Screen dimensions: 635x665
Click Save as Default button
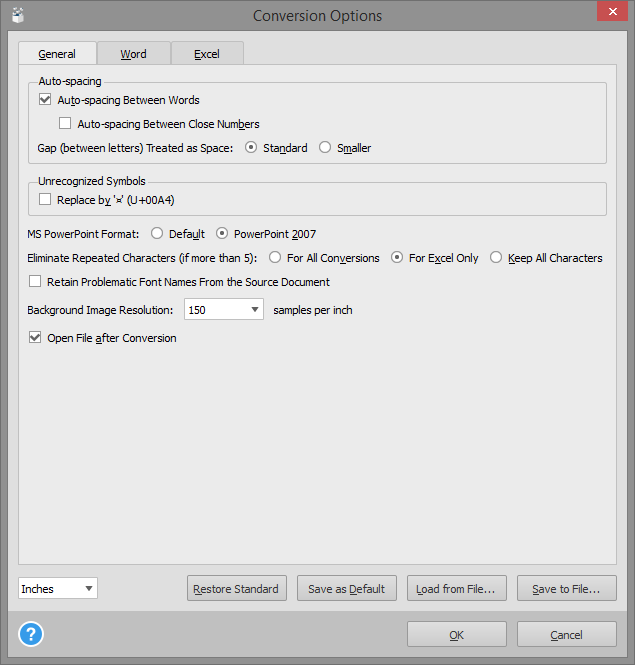click(347, 588)
